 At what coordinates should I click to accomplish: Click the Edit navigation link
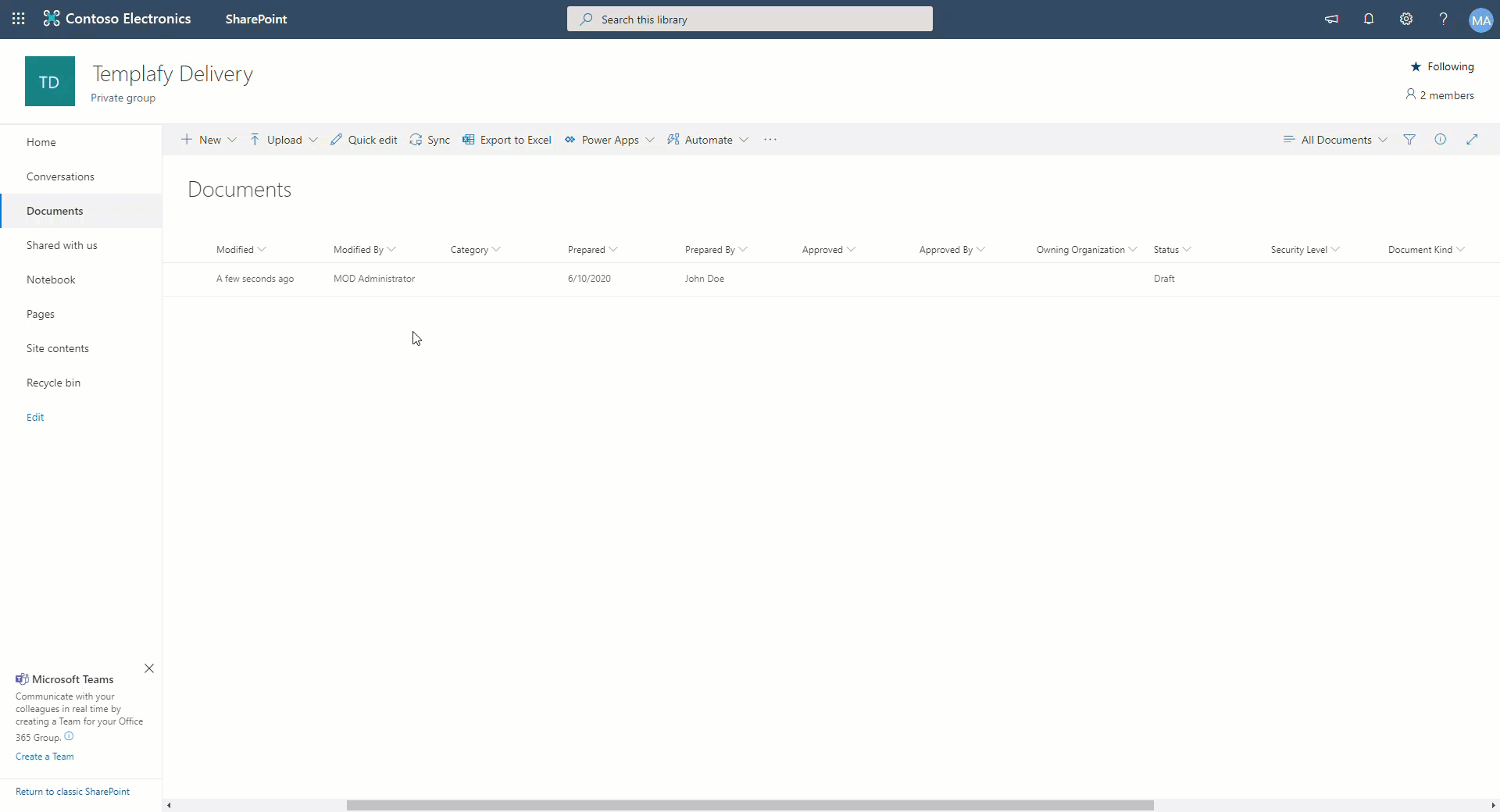click(35, 417)
